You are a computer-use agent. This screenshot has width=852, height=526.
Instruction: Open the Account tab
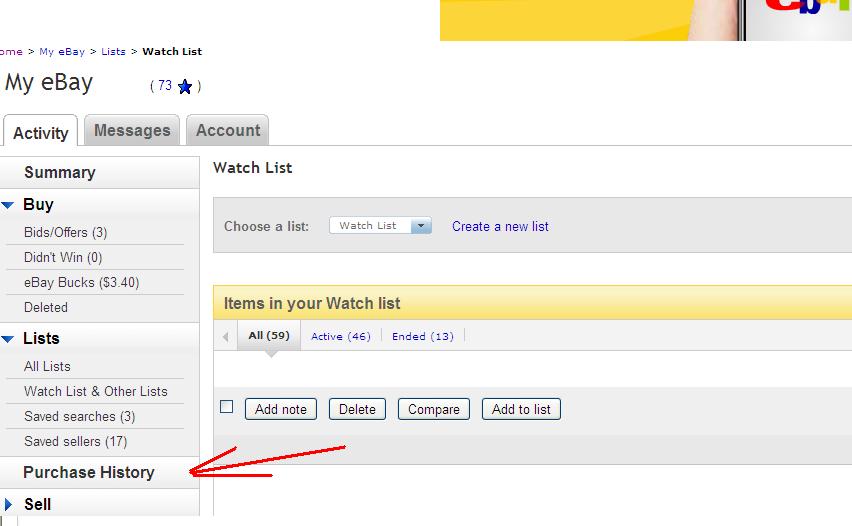click(228, 130)
